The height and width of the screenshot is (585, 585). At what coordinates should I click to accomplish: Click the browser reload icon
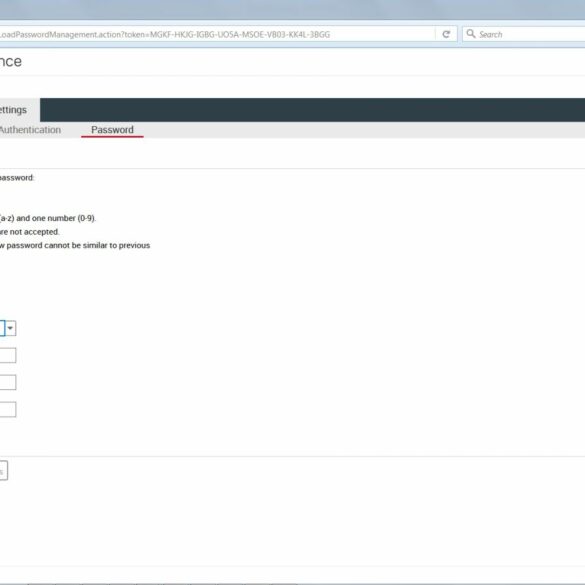click(x=446, y=34)
